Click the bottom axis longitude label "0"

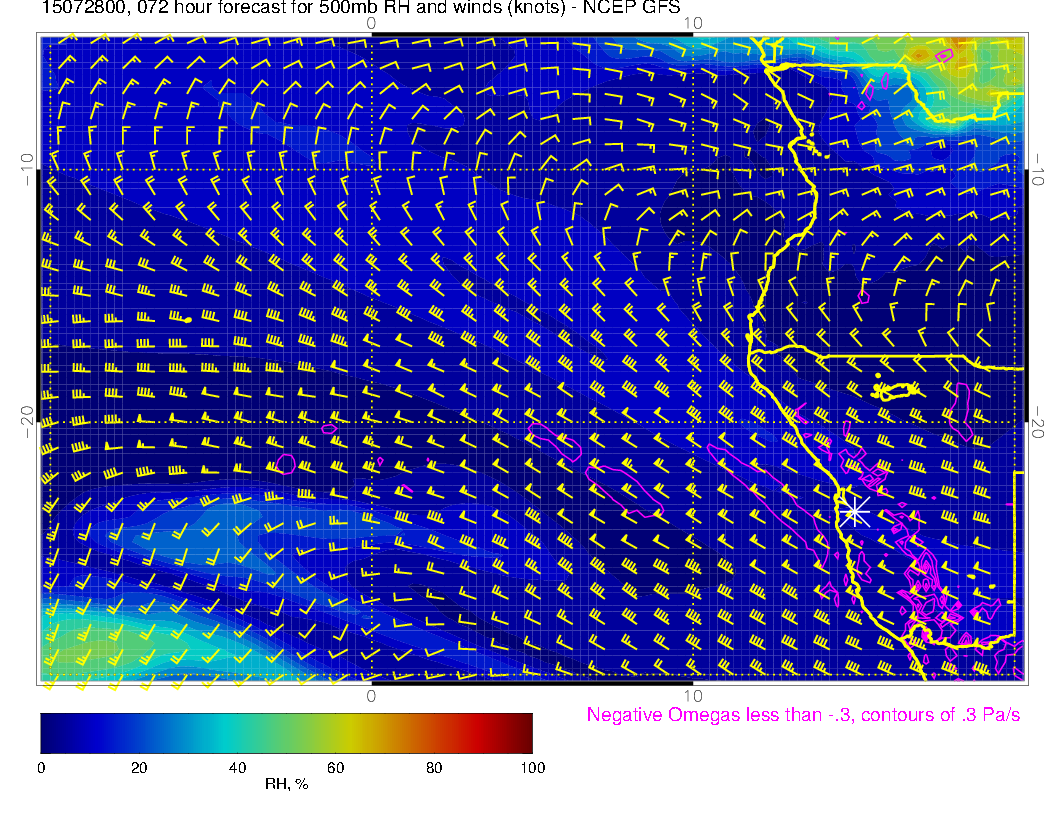point(371,695)
